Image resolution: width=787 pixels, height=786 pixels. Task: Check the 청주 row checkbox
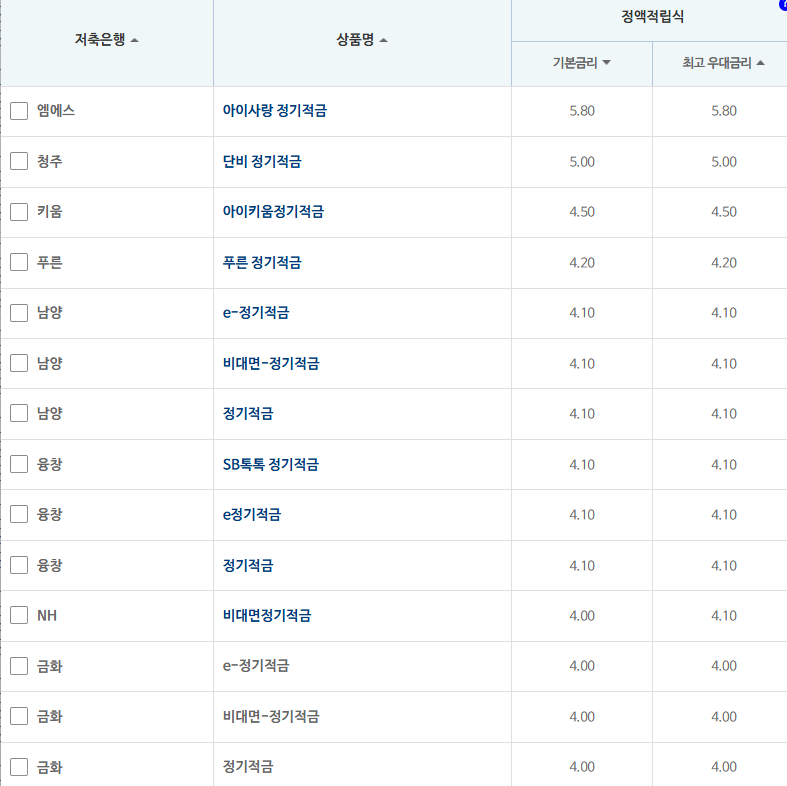(19, 161)
